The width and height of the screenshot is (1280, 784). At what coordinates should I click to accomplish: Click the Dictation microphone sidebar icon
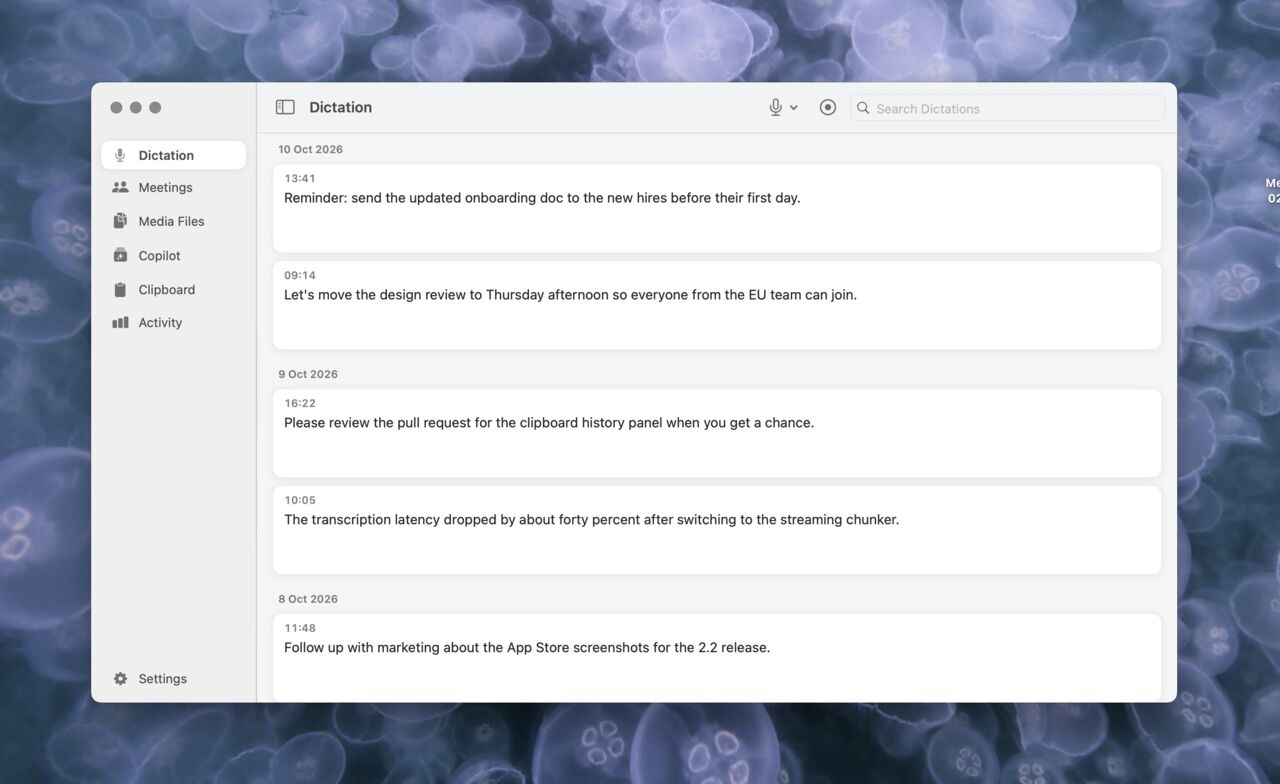click(x=120, y=155)
